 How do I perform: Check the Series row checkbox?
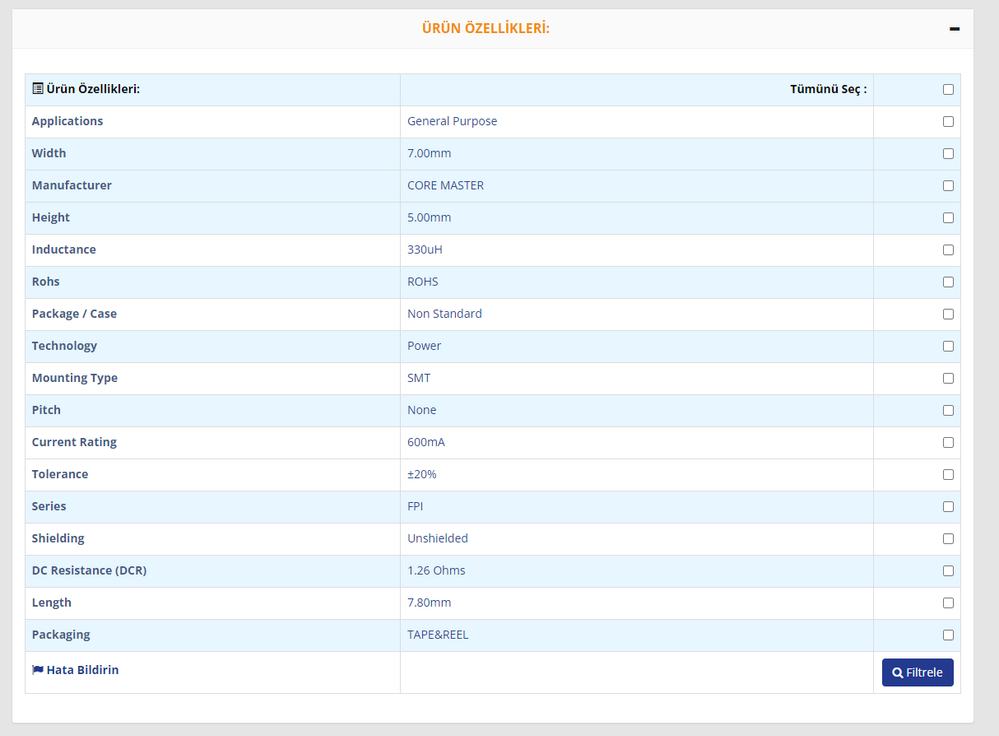[948, 507]
